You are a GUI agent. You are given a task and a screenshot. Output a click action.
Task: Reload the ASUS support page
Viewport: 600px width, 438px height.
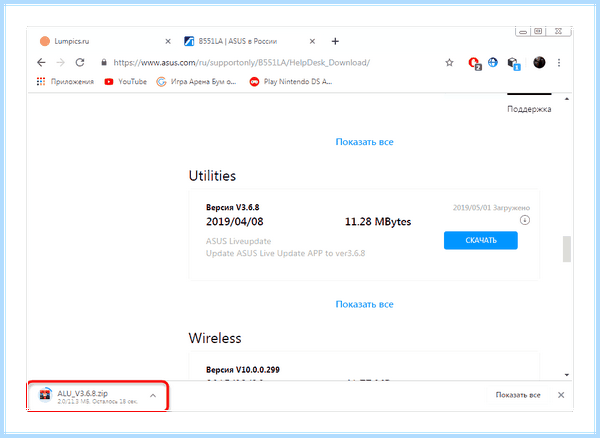pyautogui.click(x=80, y=62)
